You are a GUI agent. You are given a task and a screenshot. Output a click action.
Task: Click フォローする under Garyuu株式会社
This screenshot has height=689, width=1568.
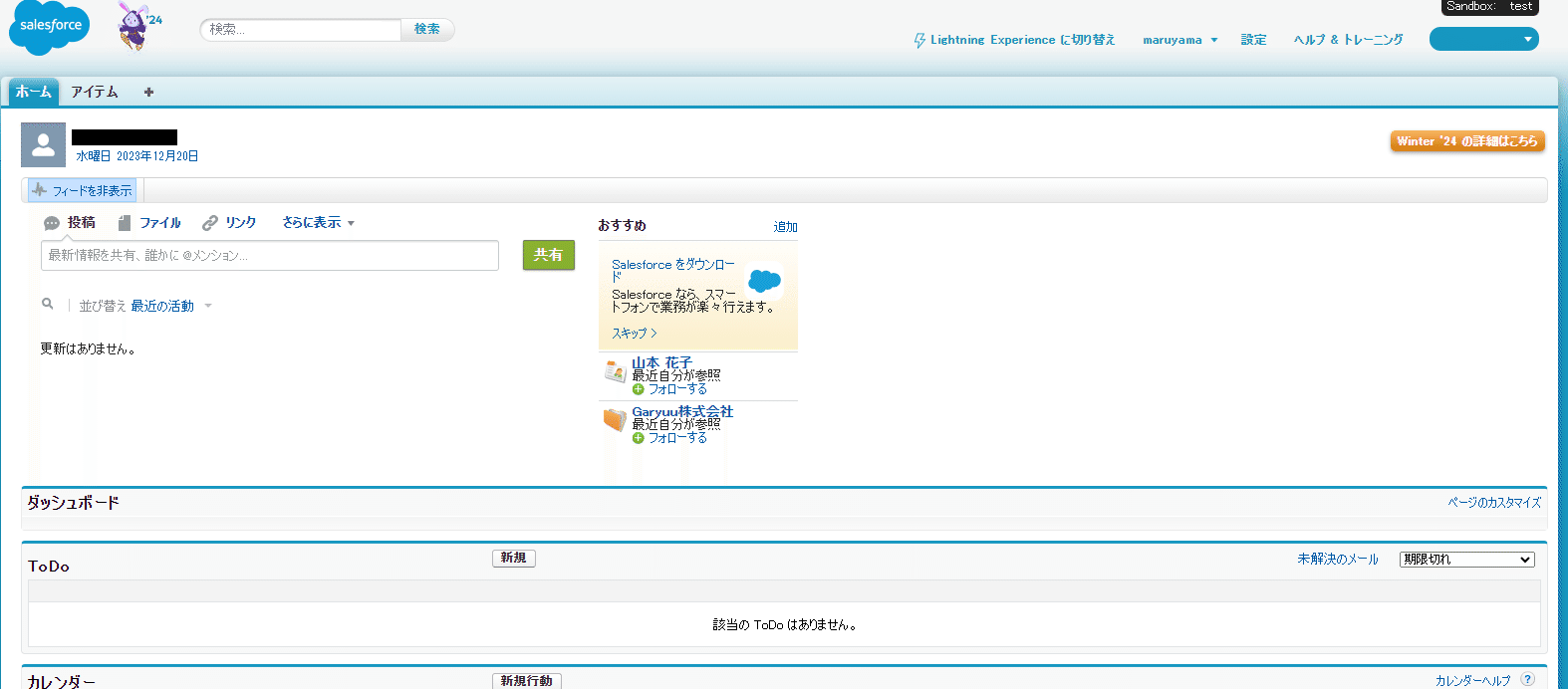point(677,438)
